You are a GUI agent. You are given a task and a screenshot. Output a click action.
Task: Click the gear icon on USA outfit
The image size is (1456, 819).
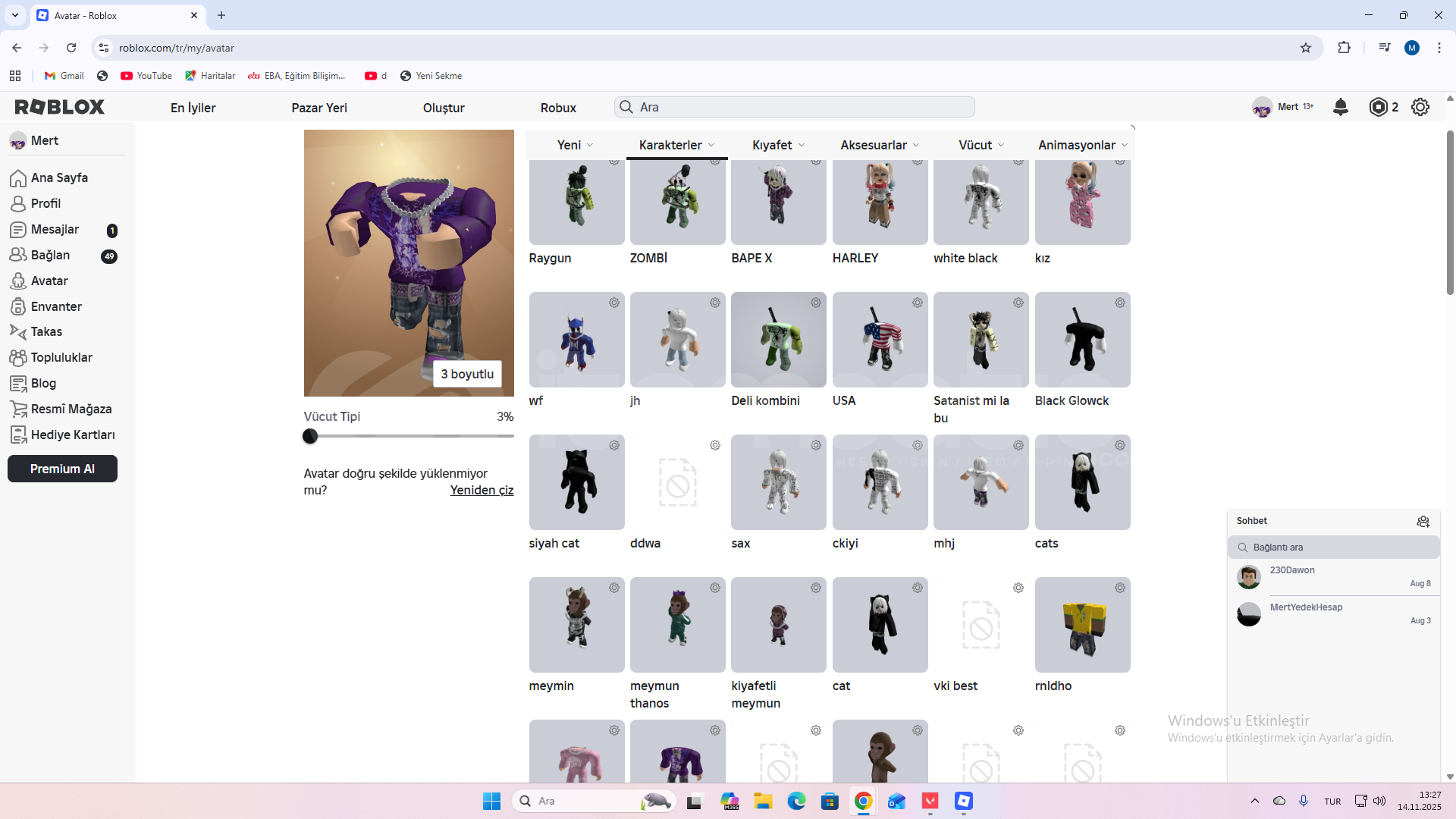tap(917, 303)
